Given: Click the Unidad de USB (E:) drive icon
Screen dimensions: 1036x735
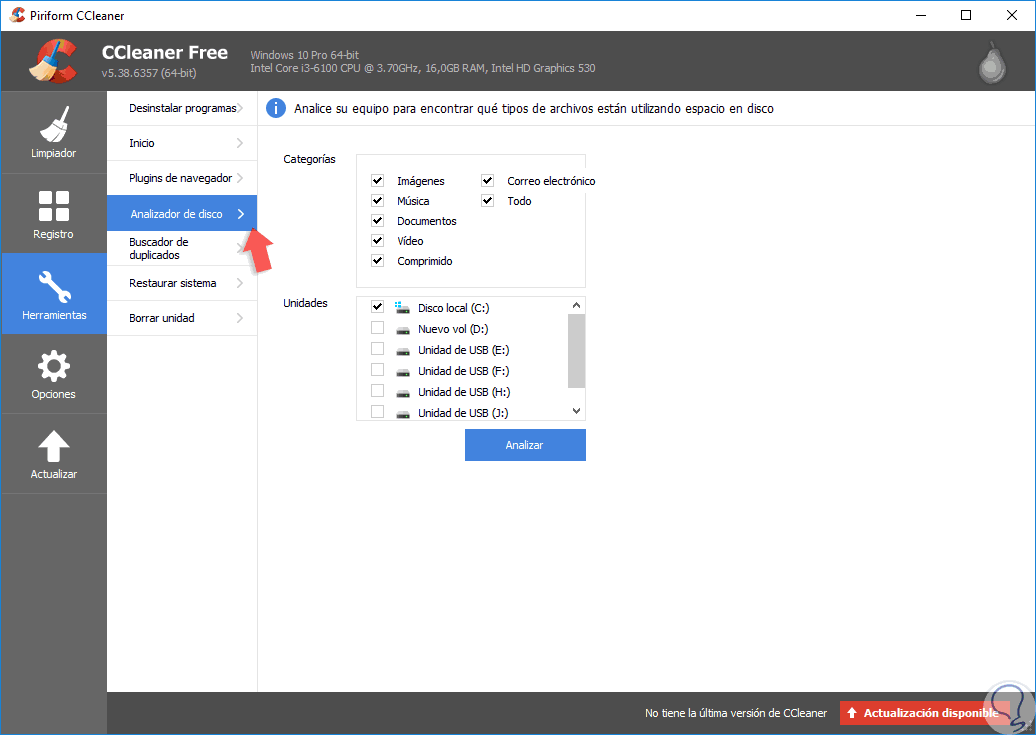Looking at the screenshot, I should click(x=402, y=351).
